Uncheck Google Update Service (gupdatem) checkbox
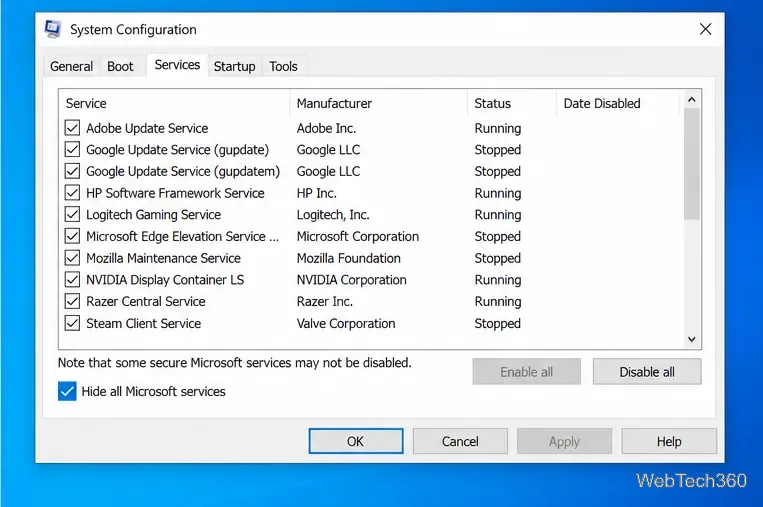 point(72,171)
